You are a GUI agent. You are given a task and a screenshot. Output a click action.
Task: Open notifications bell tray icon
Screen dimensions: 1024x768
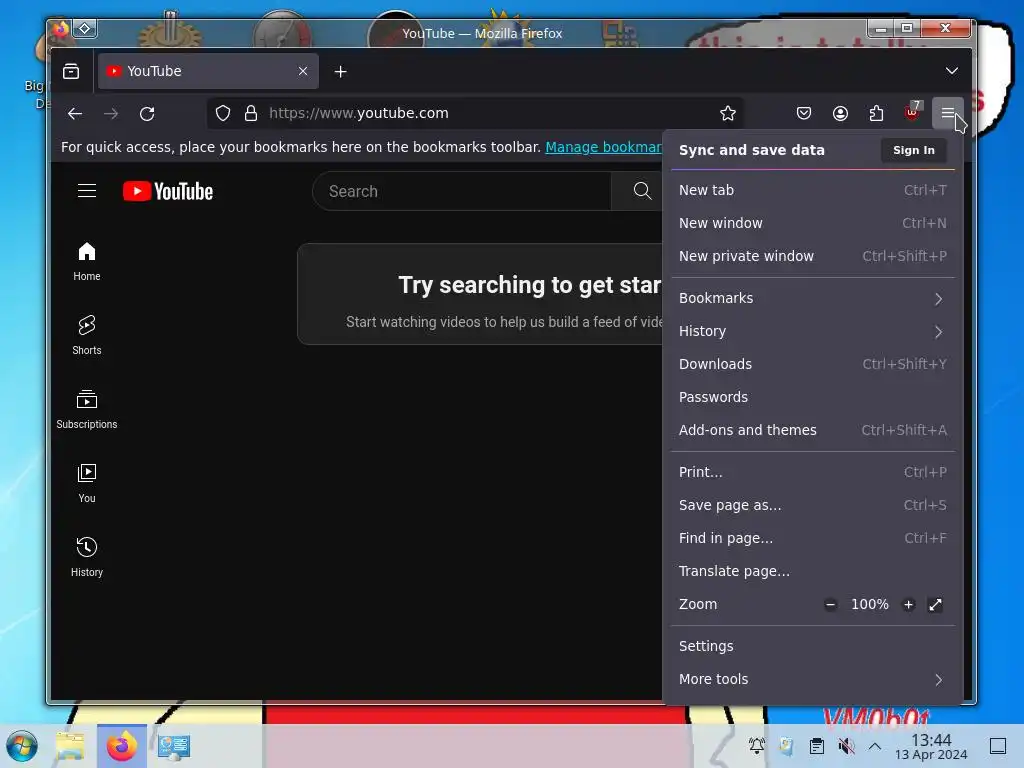[x=756, y=746]
